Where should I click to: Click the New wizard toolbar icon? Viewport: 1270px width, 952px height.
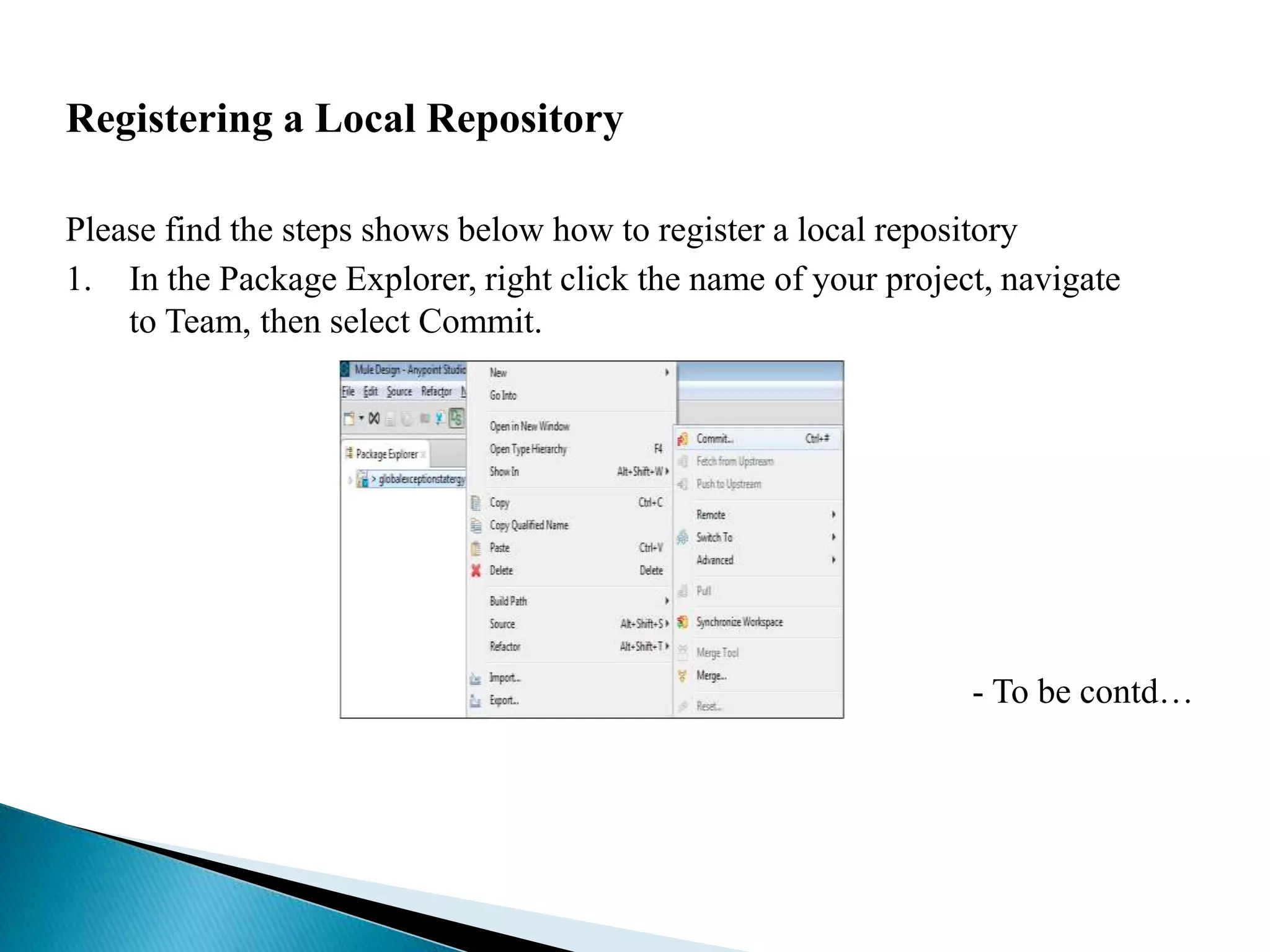[x=349, y=418]
